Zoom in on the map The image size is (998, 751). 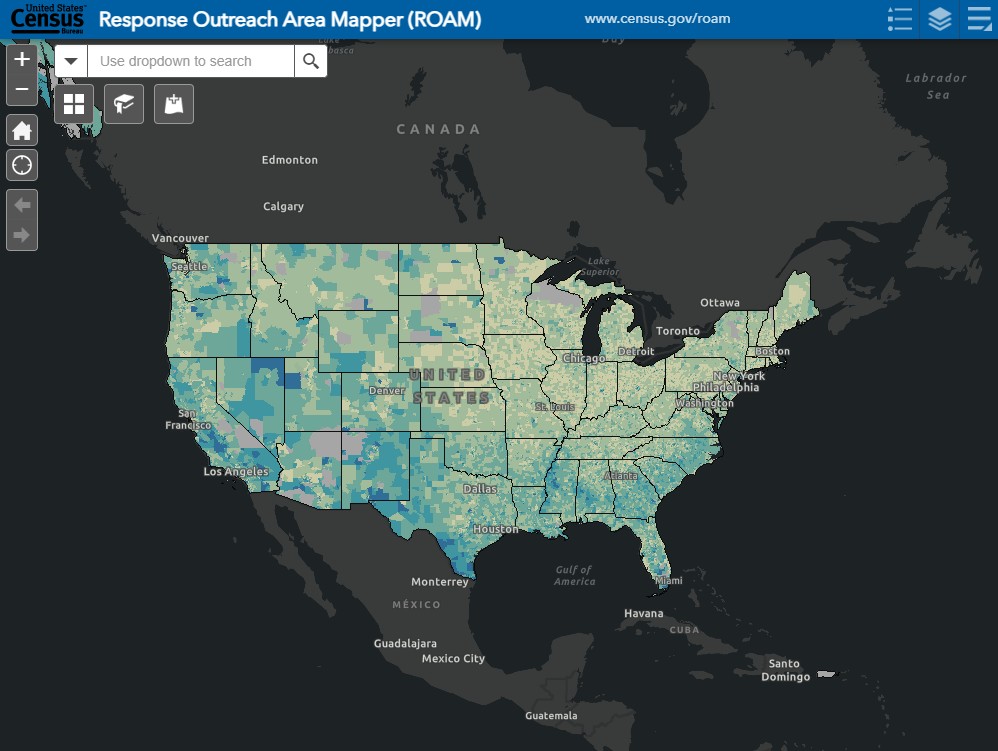(22, 60)
